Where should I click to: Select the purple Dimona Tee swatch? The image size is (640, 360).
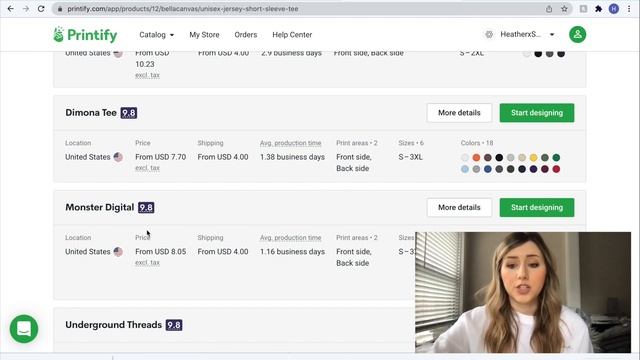click(533, 169)
